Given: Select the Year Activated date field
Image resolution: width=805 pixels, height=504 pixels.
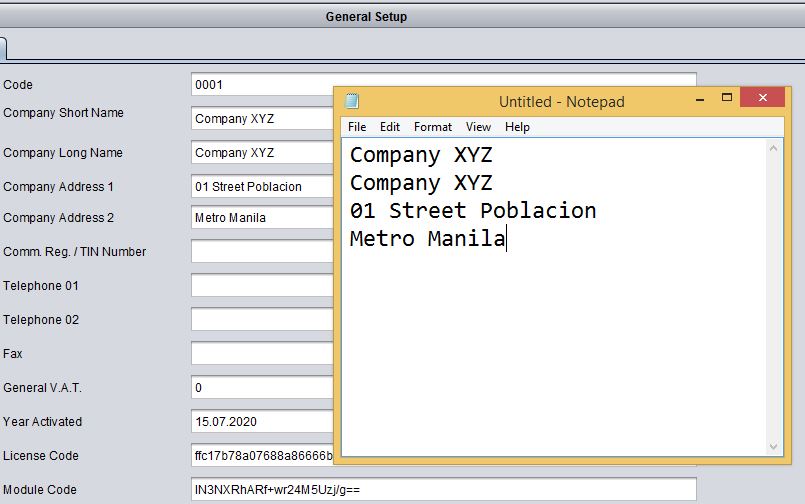Looking at the screenshot, I should [x=262, y=422].
